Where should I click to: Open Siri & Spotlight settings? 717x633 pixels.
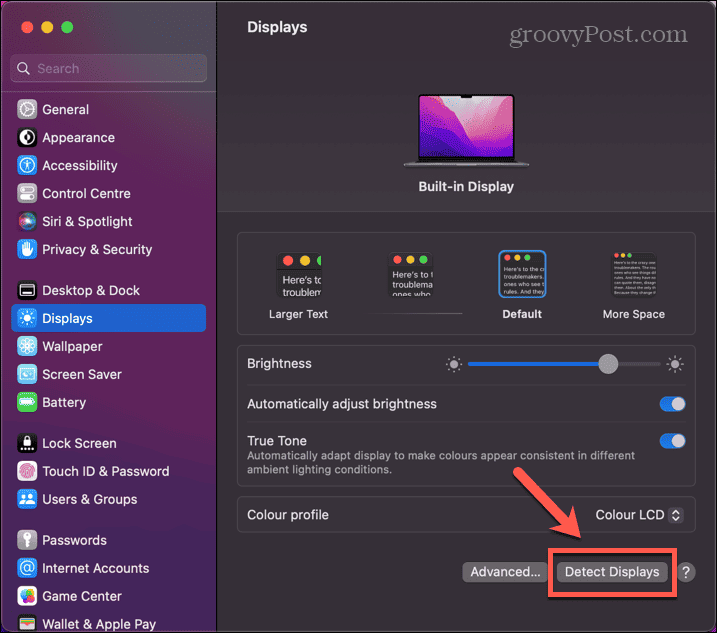pos(108,221)
